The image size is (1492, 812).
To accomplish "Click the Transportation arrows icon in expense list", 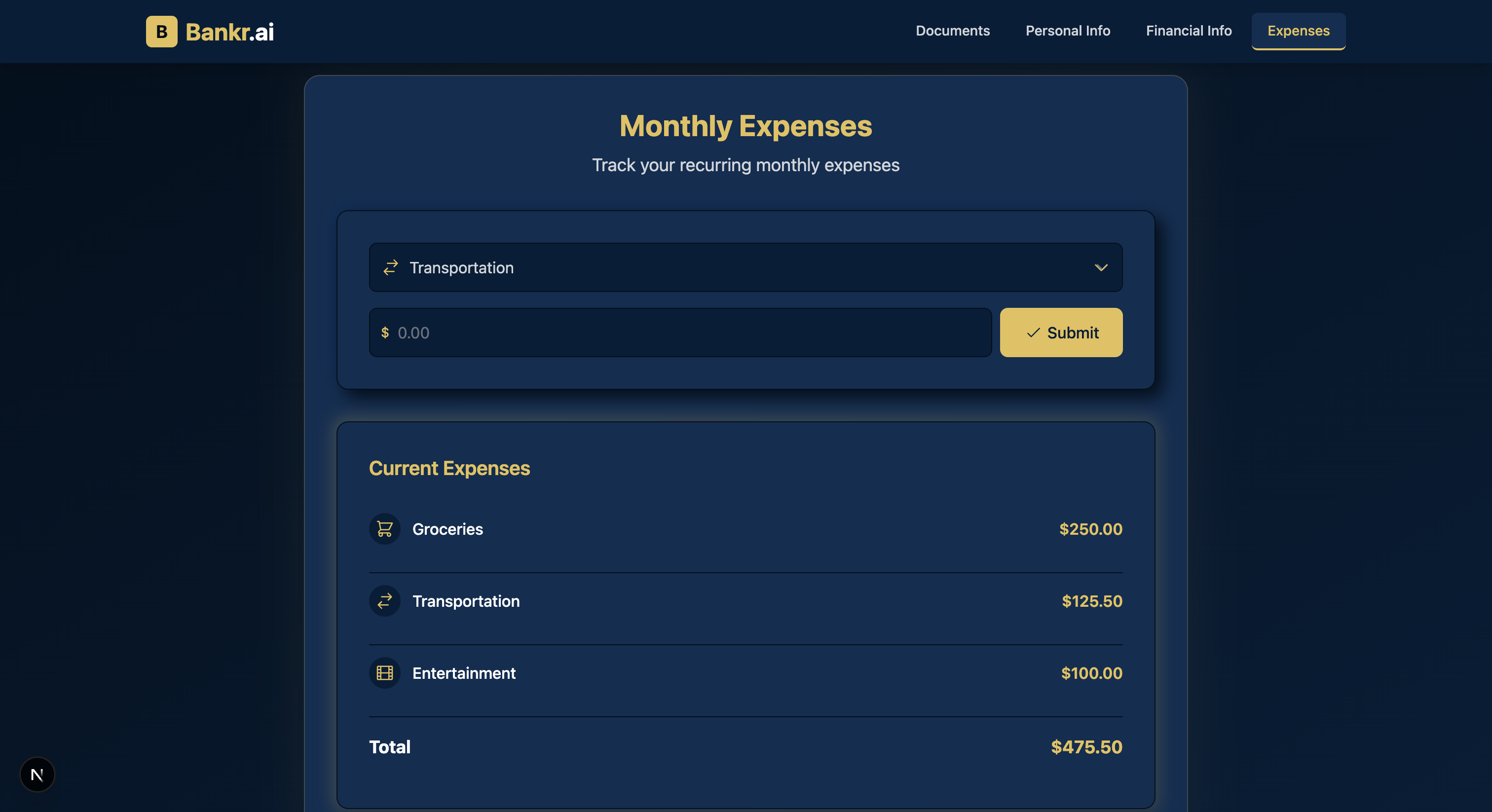I will click(384, 601).
